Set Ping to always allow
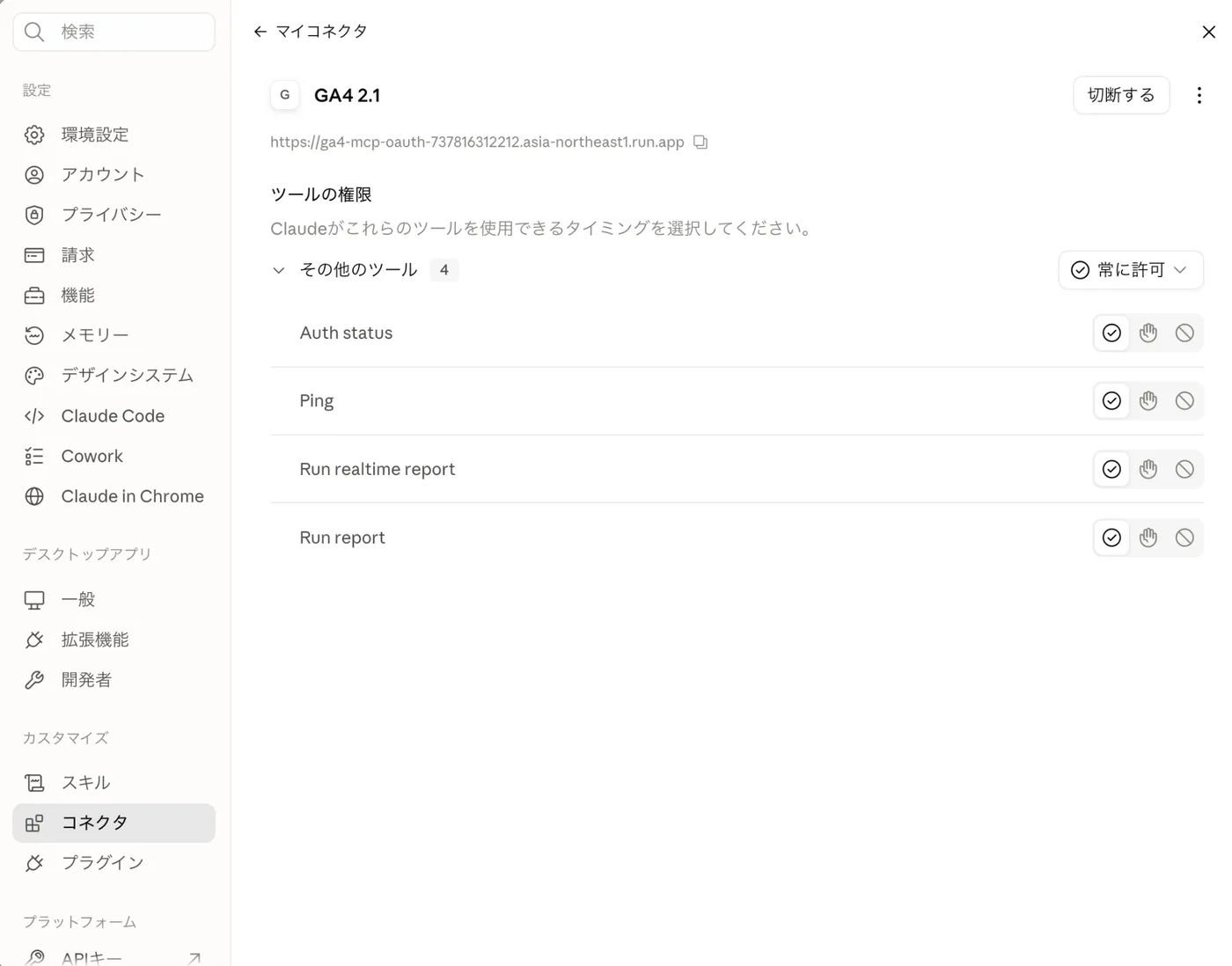Viewport: 1232px width, 966px height. [1111, 400]
